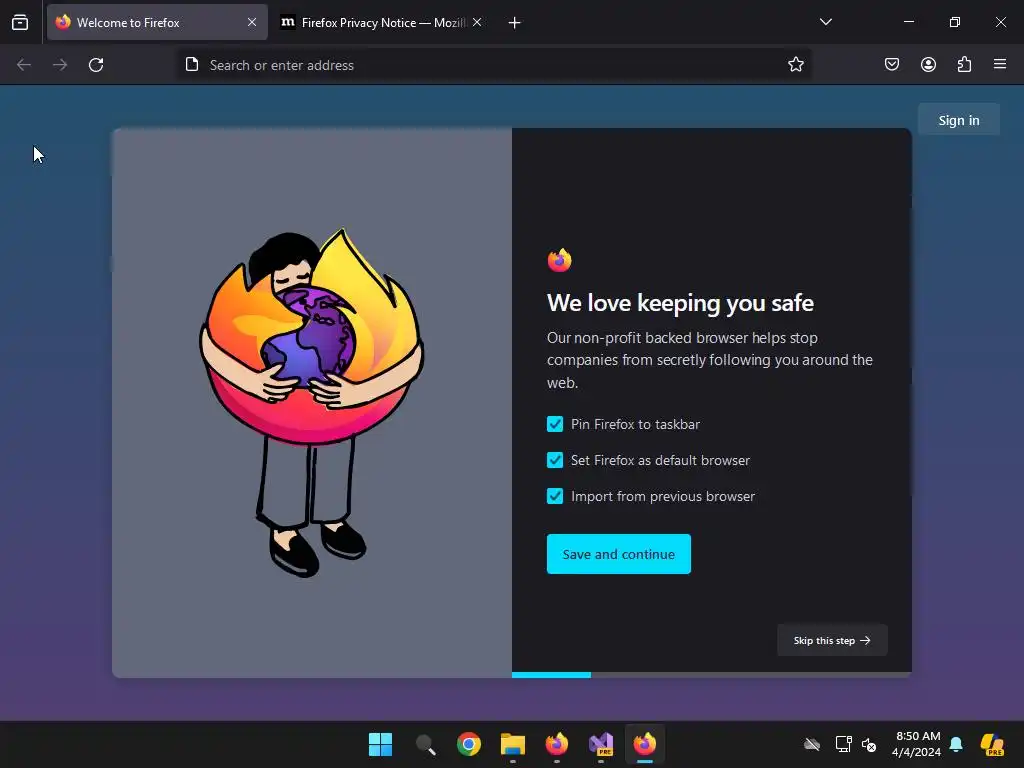Minimize the Firefox window
The height and width of the screenshot is (768, 1024).
[x=908, y=22]
